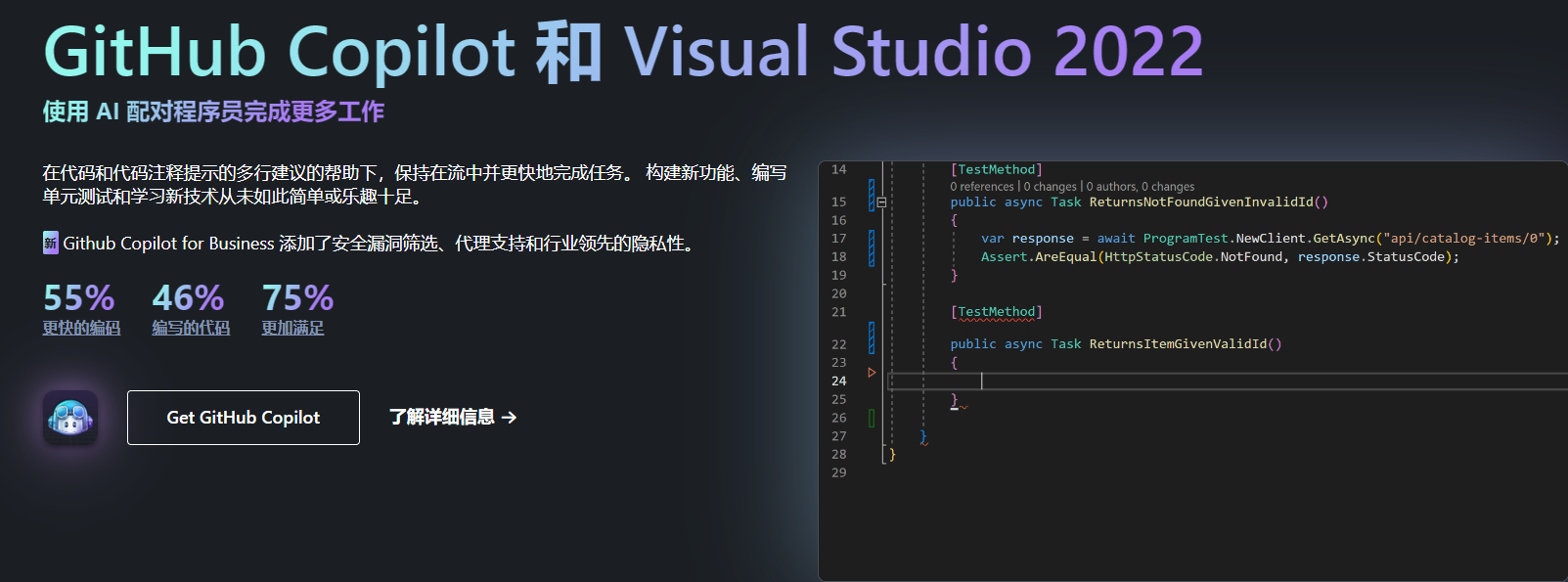Click the GitHub Copilot mascot icon
Image resolution: width=1568 pixels, height=582 pixels.
click(70, 418)
